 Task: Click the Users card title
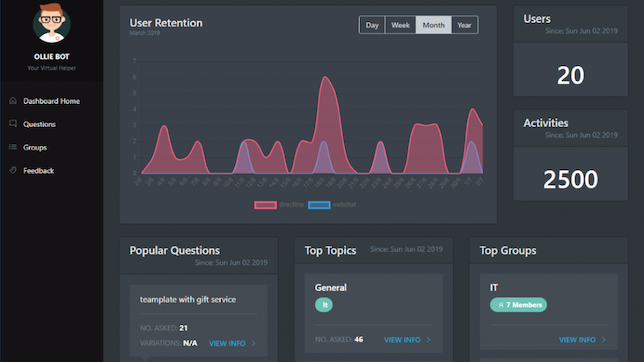[x=537, y=19]
